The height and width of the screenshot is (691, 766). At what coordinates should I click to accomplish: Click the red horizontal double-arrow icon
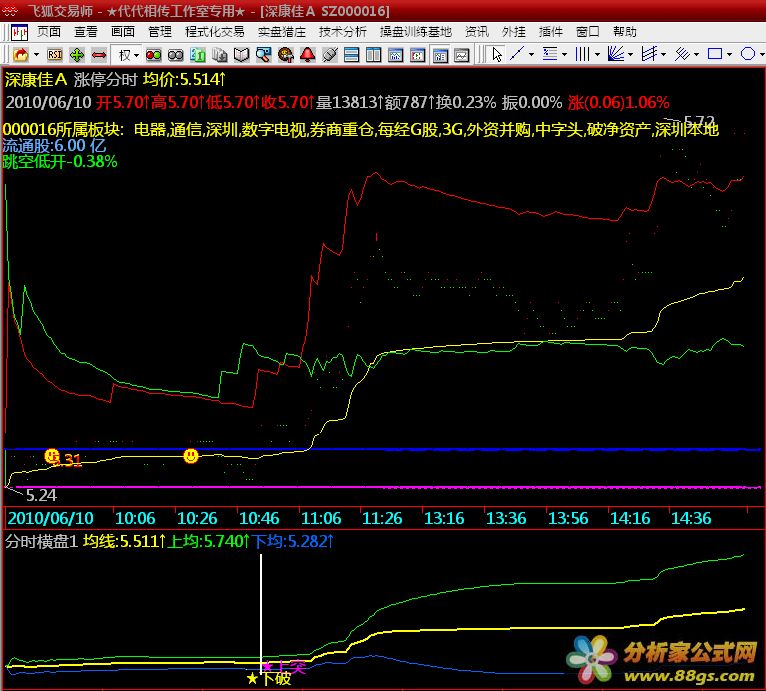pos(98,54)
